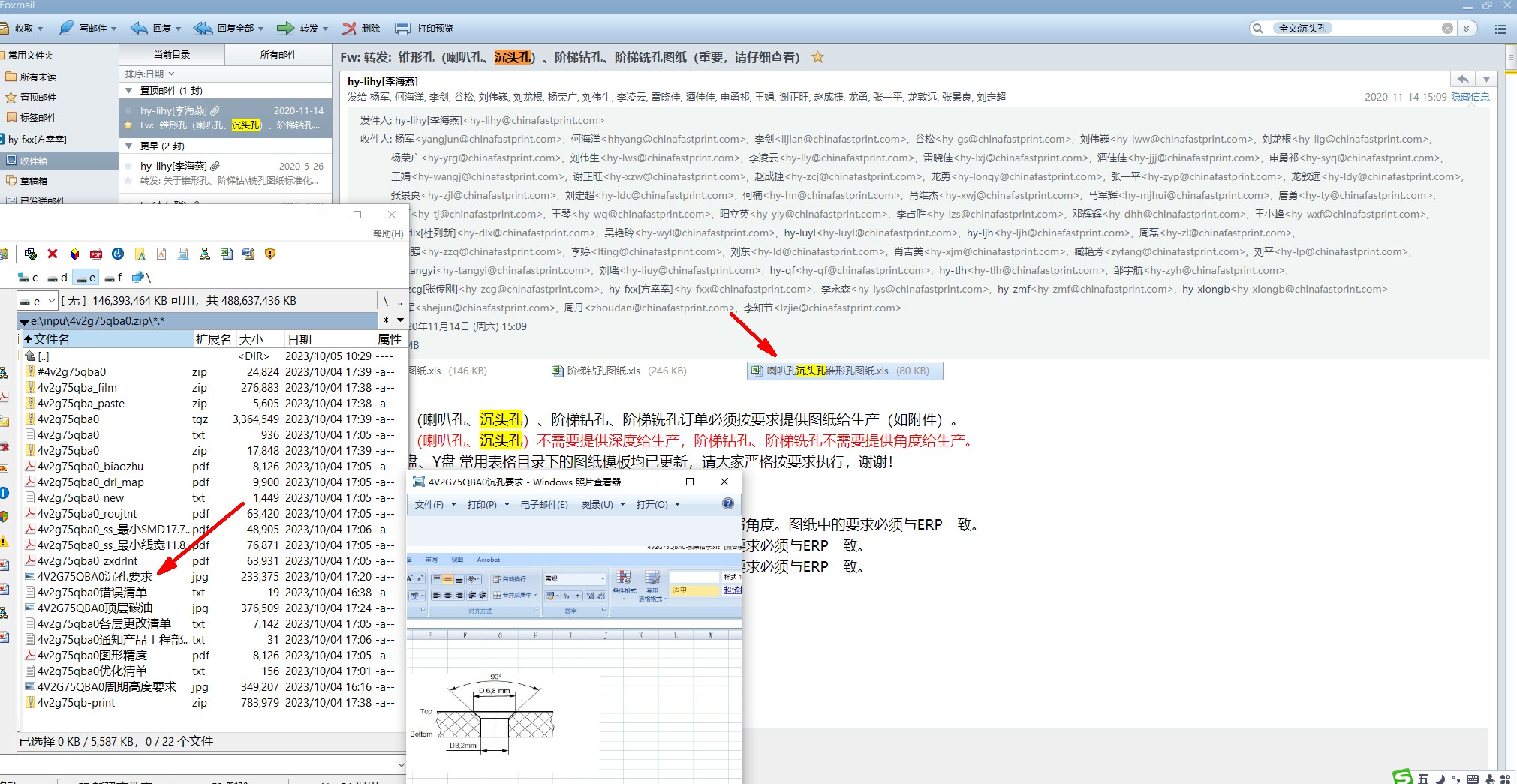The width and height of the screenshot is (1517, 784).
Task: Open 打开(O) menu in photo viewer
Action: 658,504
